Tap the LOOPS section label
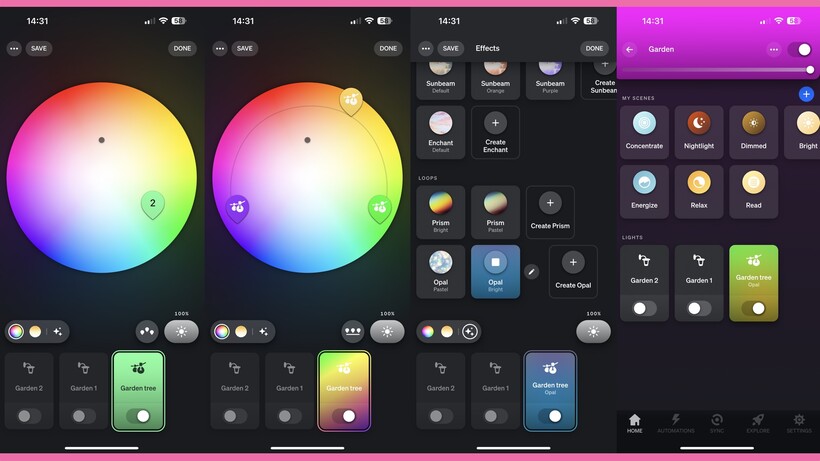Image resolution: width=820 pixels, height=461 pixels. (x=428, y=178)
